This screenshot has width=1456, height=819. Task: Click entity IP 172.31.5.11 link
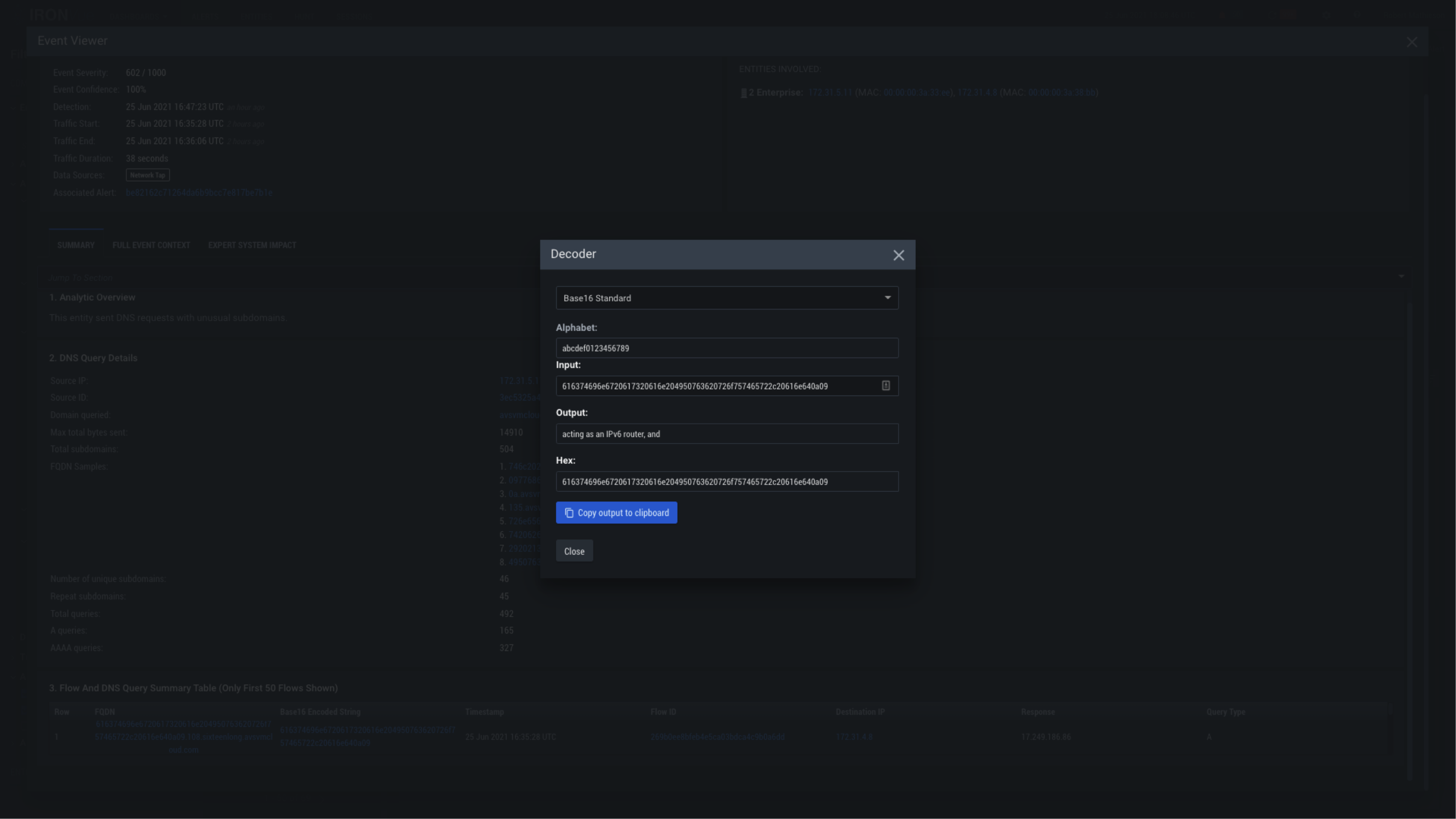point(829,93)
